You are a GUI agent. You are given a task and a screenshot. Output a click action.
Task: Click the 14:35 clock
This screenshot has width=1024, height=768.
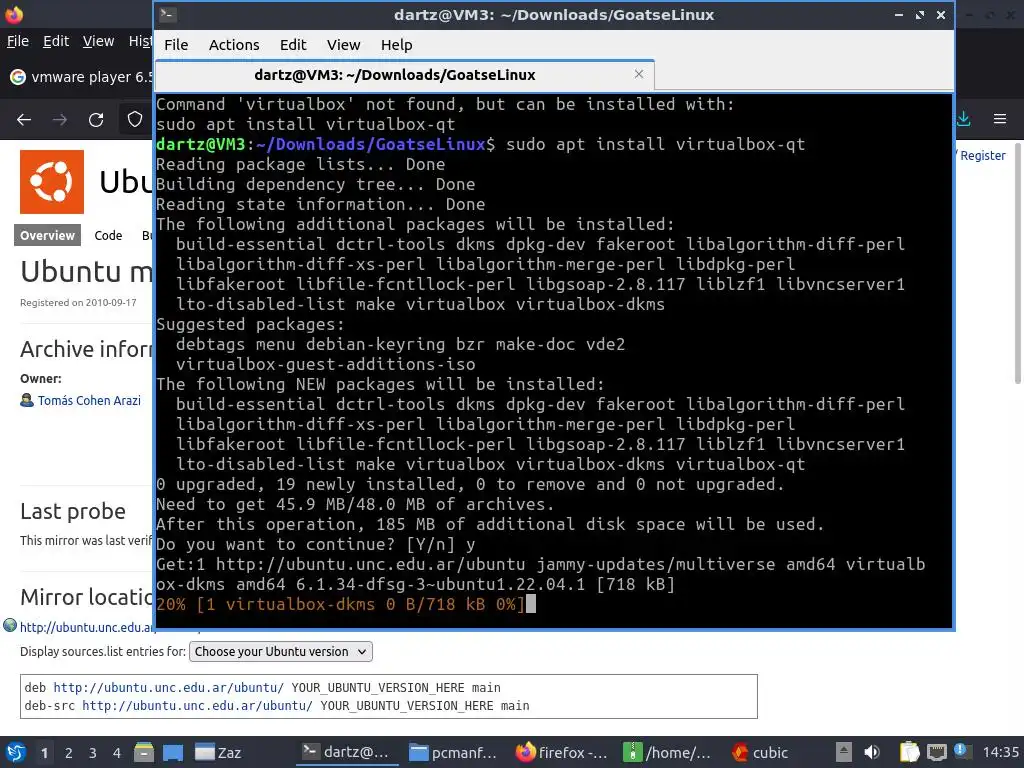1000,752
